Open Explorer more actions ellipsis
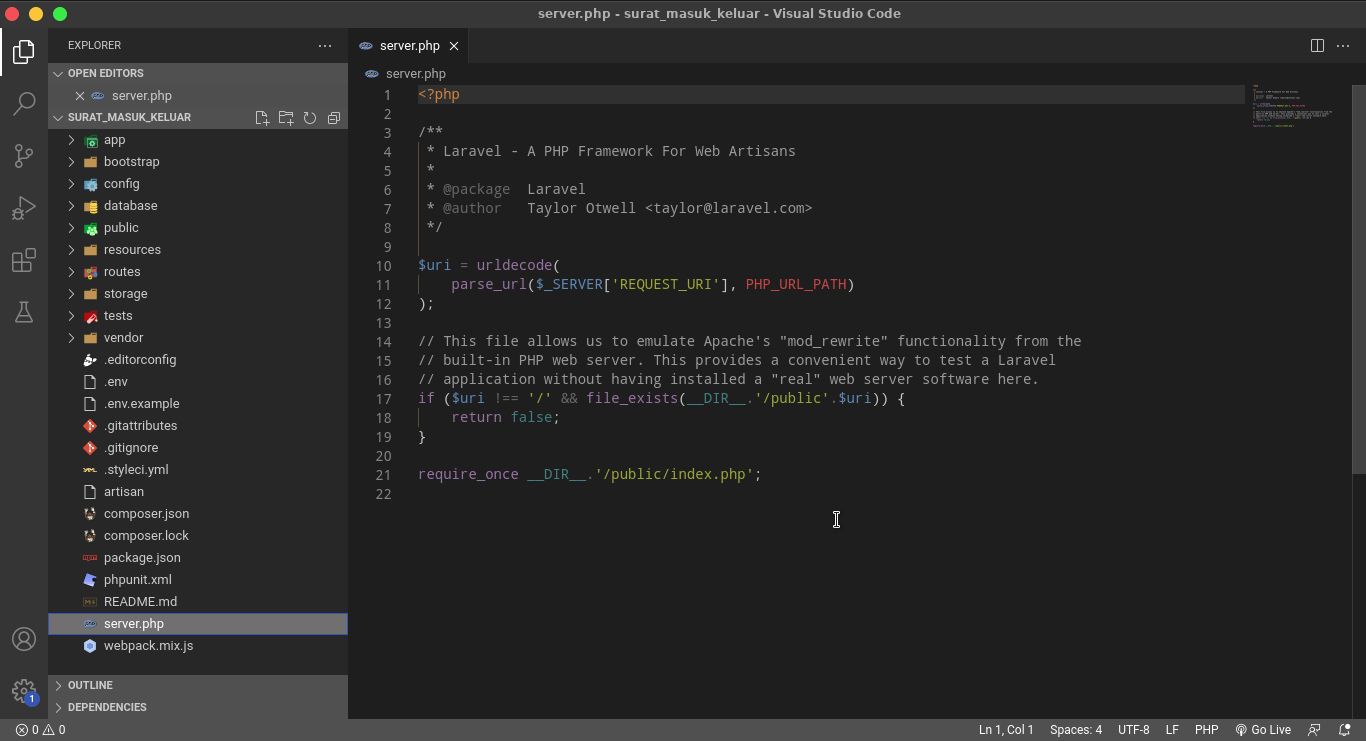Image resolution: width=1366 pixels, height=741 pixels. click(325, 46)
